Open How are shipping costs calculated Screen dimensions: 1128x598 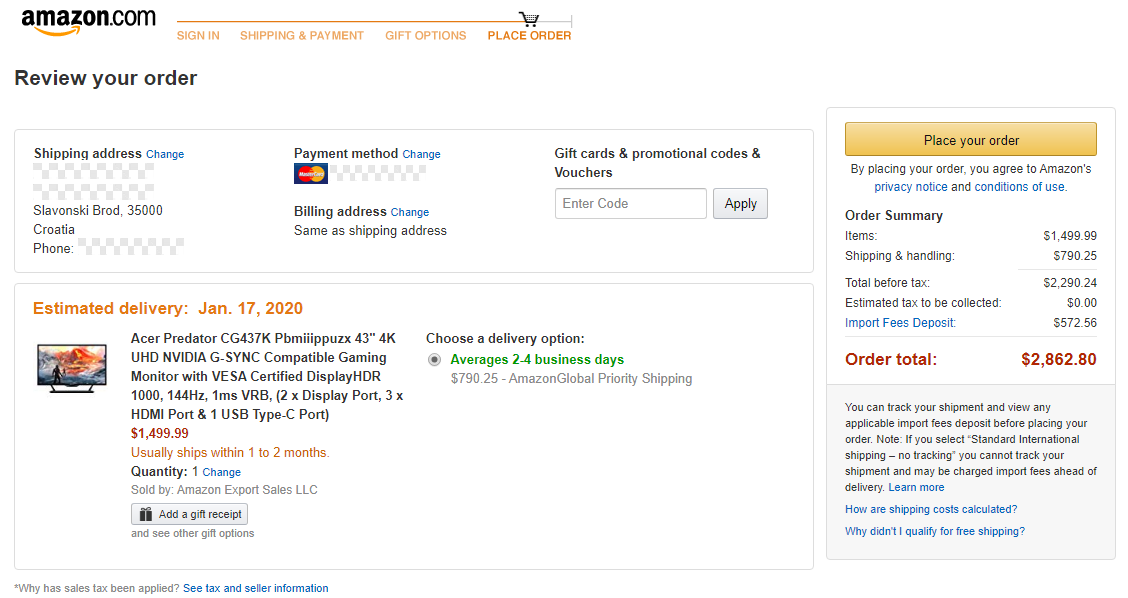tap(931, 509)
